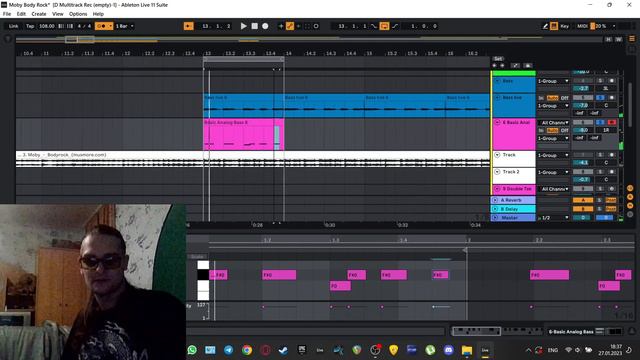Viewport: 640px width, 360px height.
Task: Toggle the B Delay track activator
Action: coord(583,209)
